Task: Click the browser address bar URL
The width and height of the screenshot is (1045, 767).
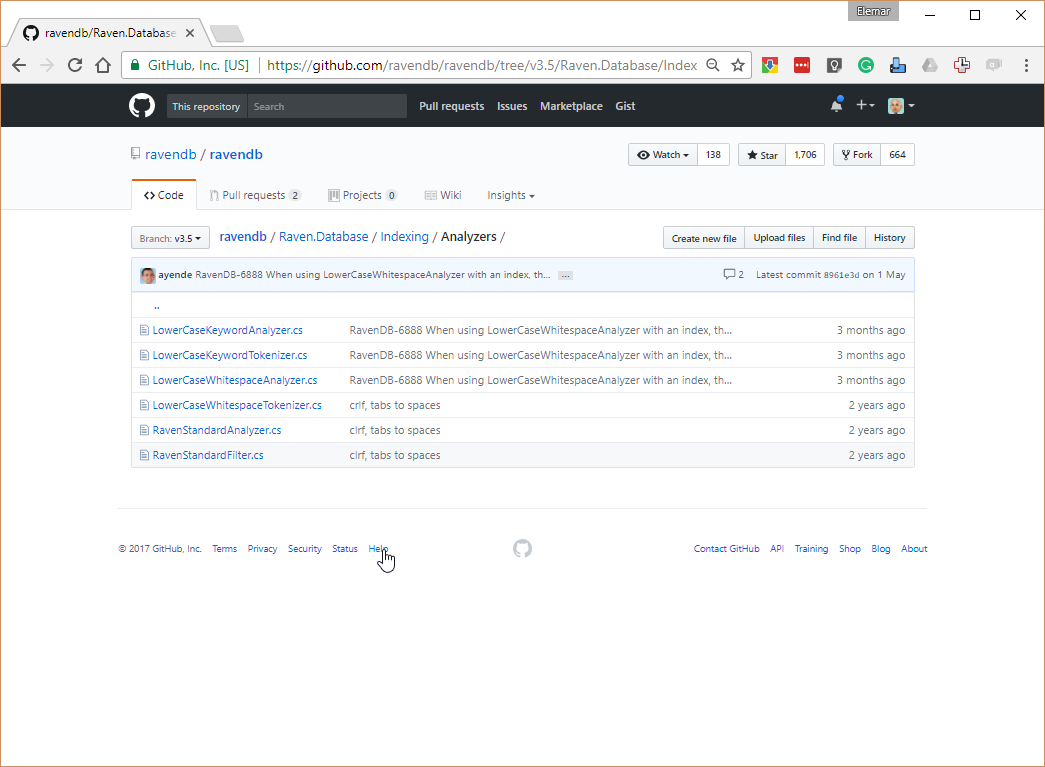Action: click(x=482, y=65)
